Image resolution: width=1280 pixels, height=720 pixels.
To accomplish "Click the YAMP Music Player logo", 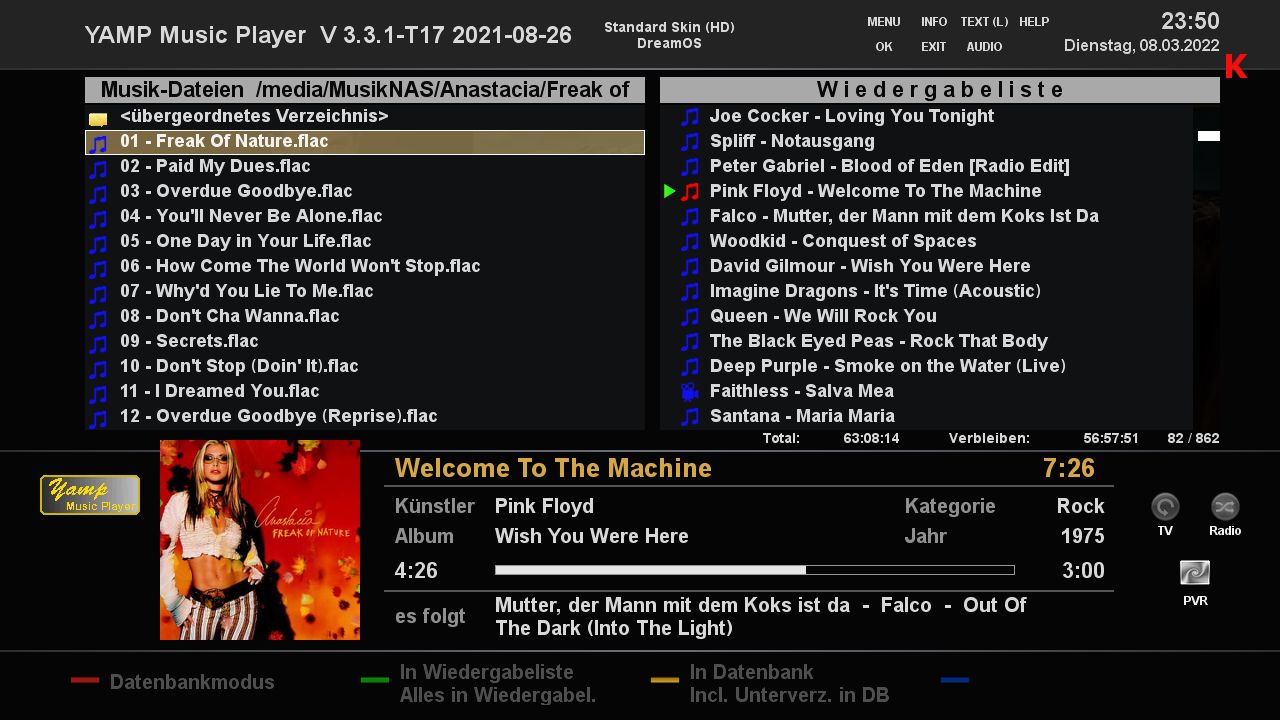I will [90, 495].
